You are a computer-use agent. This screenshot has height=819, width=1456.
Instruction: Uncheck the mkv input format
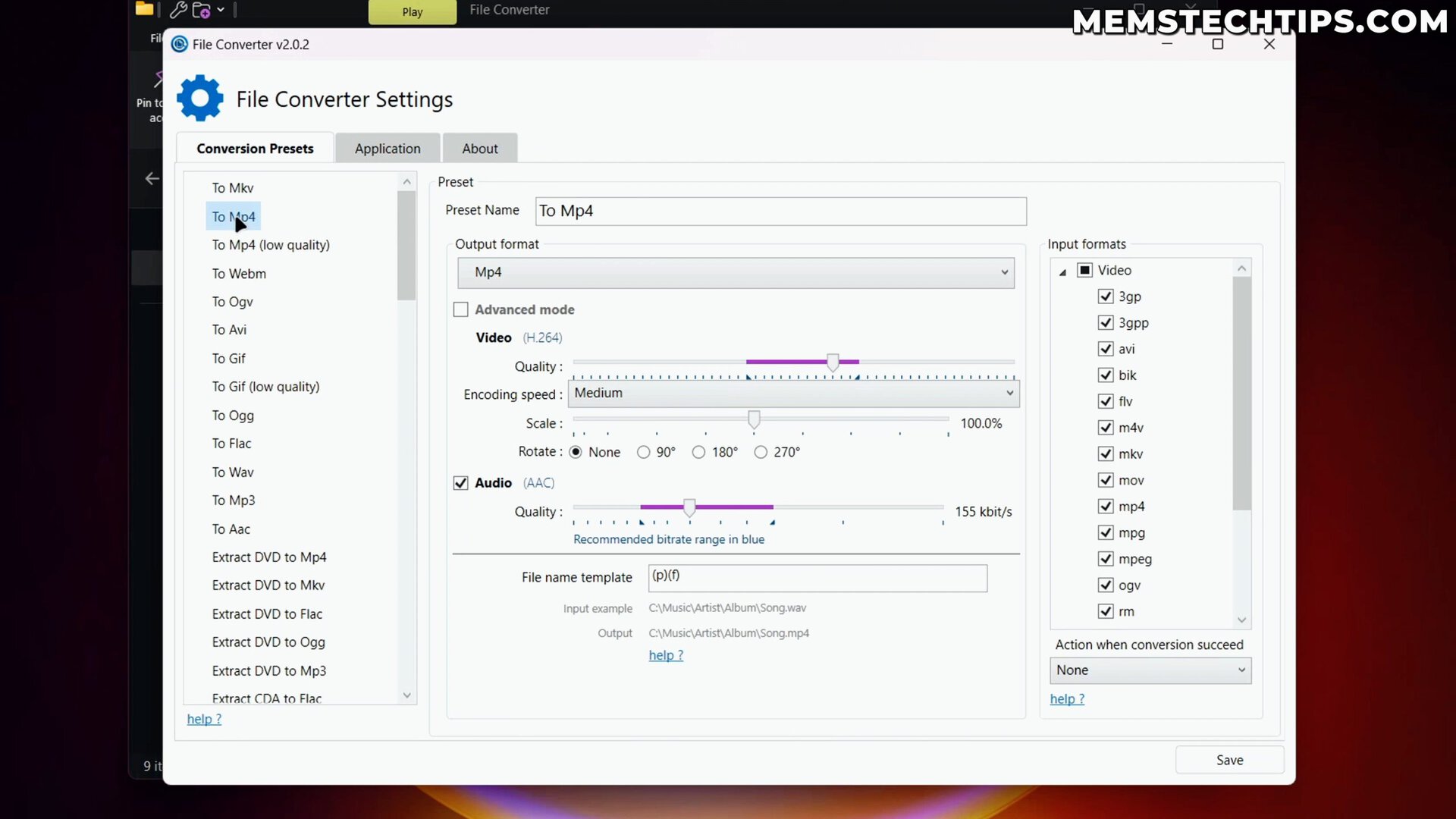(x=1106, y=453)
